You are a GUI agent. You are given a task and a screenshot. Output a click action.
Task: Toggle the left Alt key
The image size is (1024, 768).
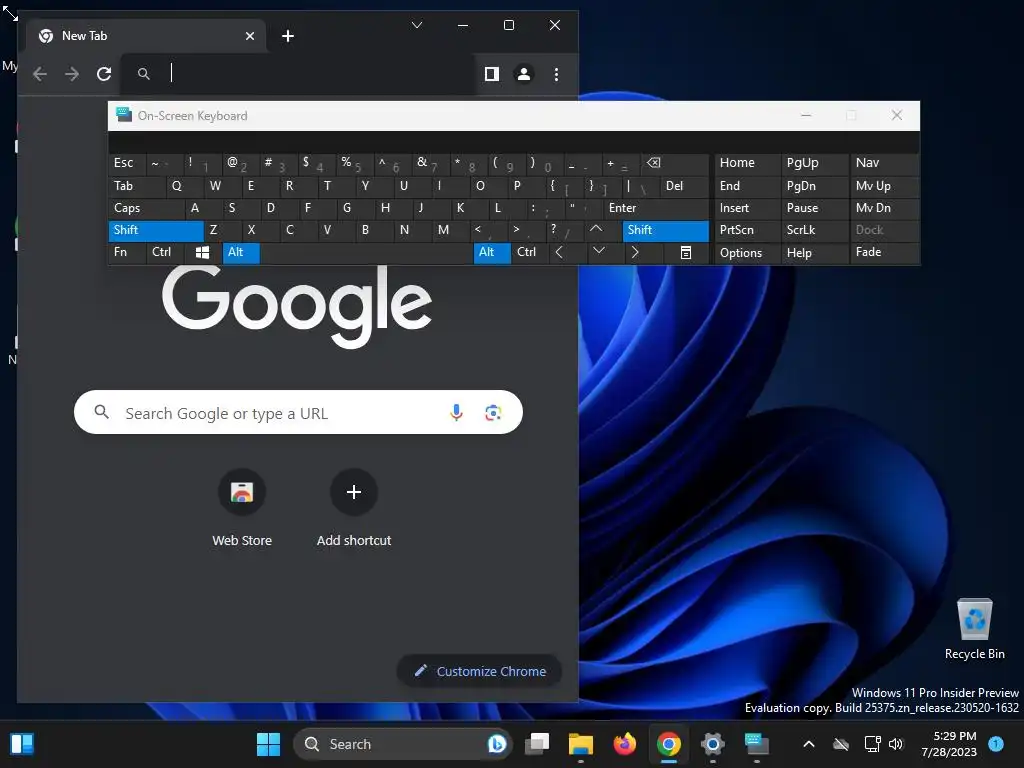[241, 253]
